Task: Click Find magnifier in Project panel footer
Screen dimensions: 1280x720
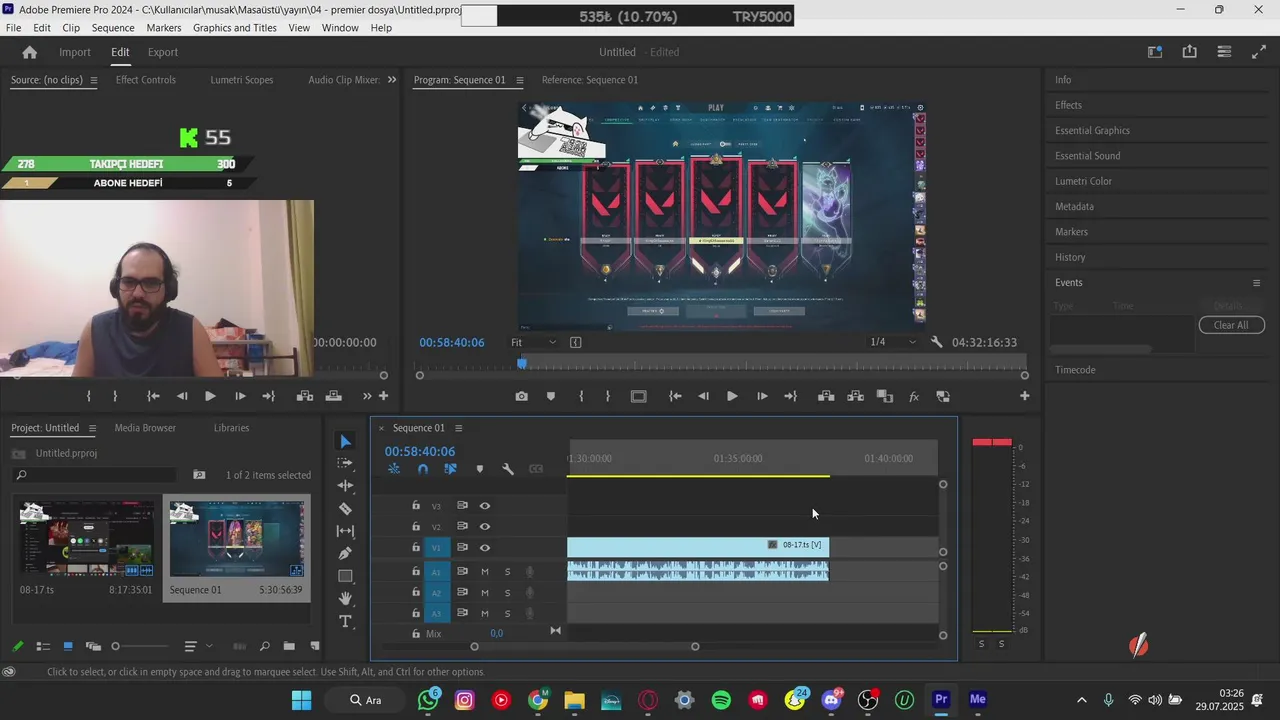Action: click(x=265, y=646)
